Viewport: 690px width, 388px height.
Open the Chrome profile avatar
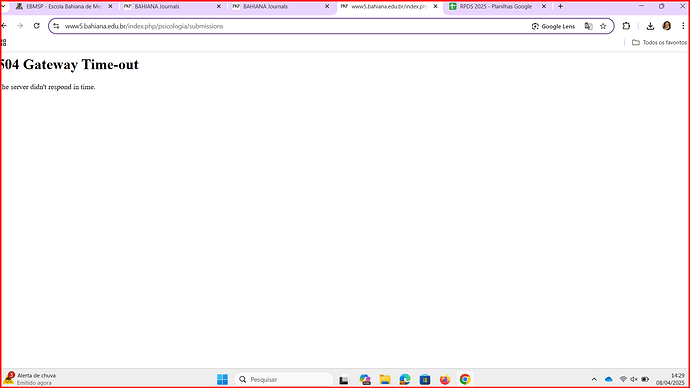[x=667, y=26]
